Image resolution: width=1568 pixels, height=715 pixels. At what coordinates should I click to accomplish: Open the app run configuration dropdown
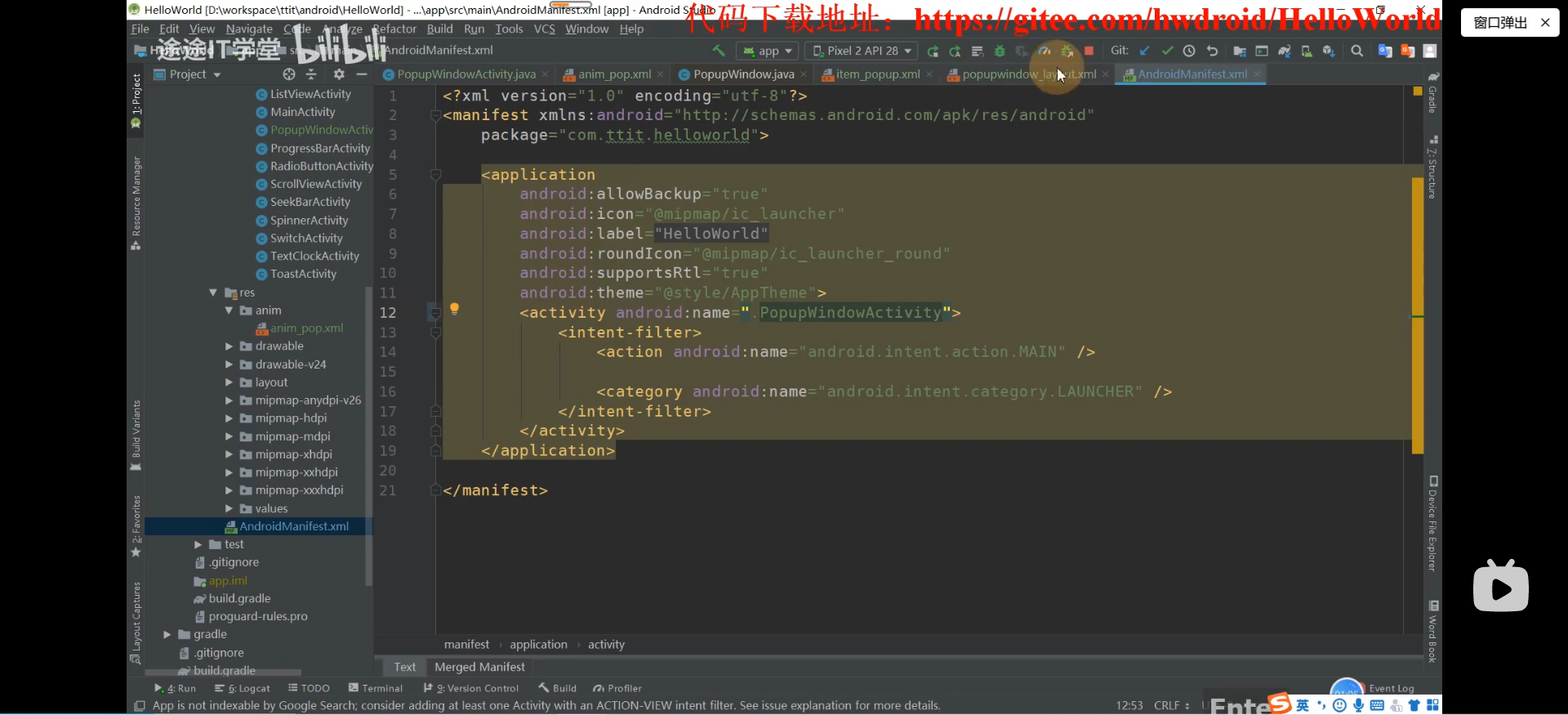coord(766,51)
